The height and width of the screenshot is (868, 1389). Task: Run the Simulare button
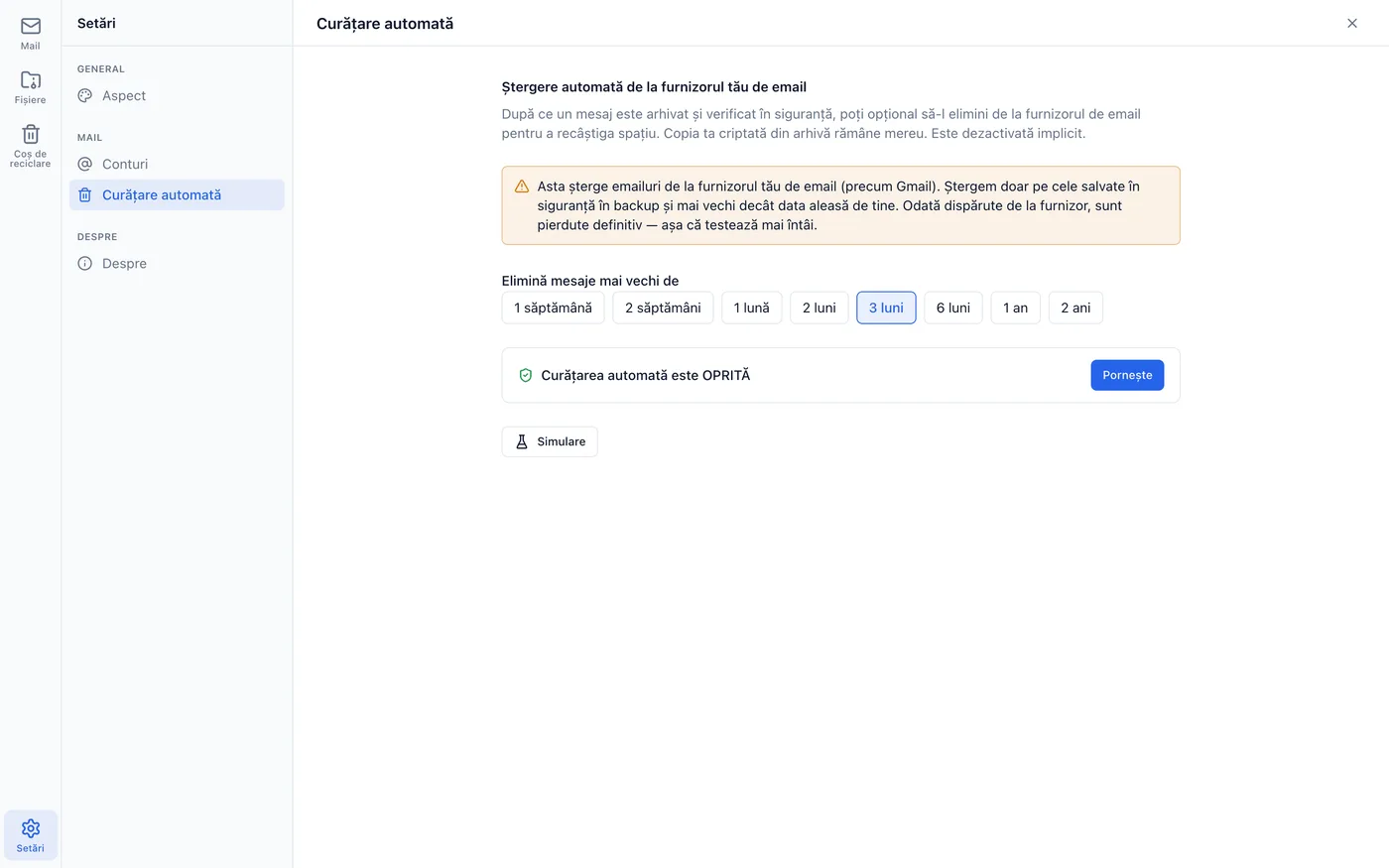click(550, 441)
